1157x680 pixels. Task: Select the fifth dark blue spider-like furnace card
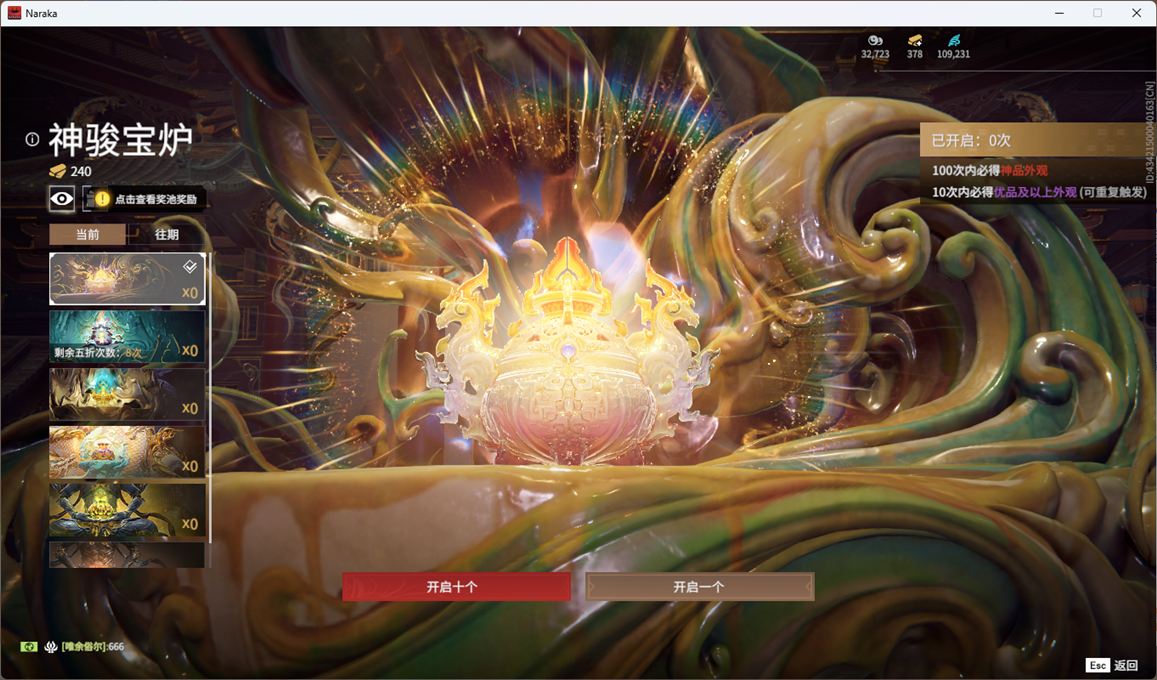click(x=127, y=510)
